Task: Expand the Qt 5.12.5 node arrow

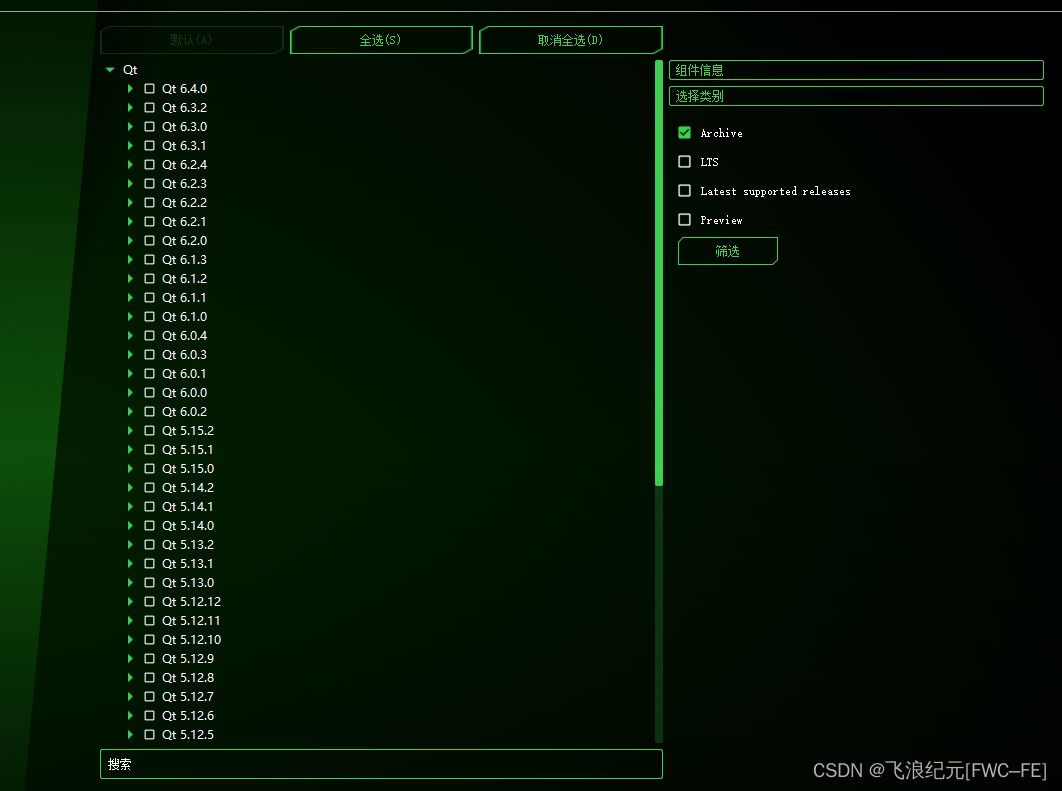Action: [x=130, y=734]
